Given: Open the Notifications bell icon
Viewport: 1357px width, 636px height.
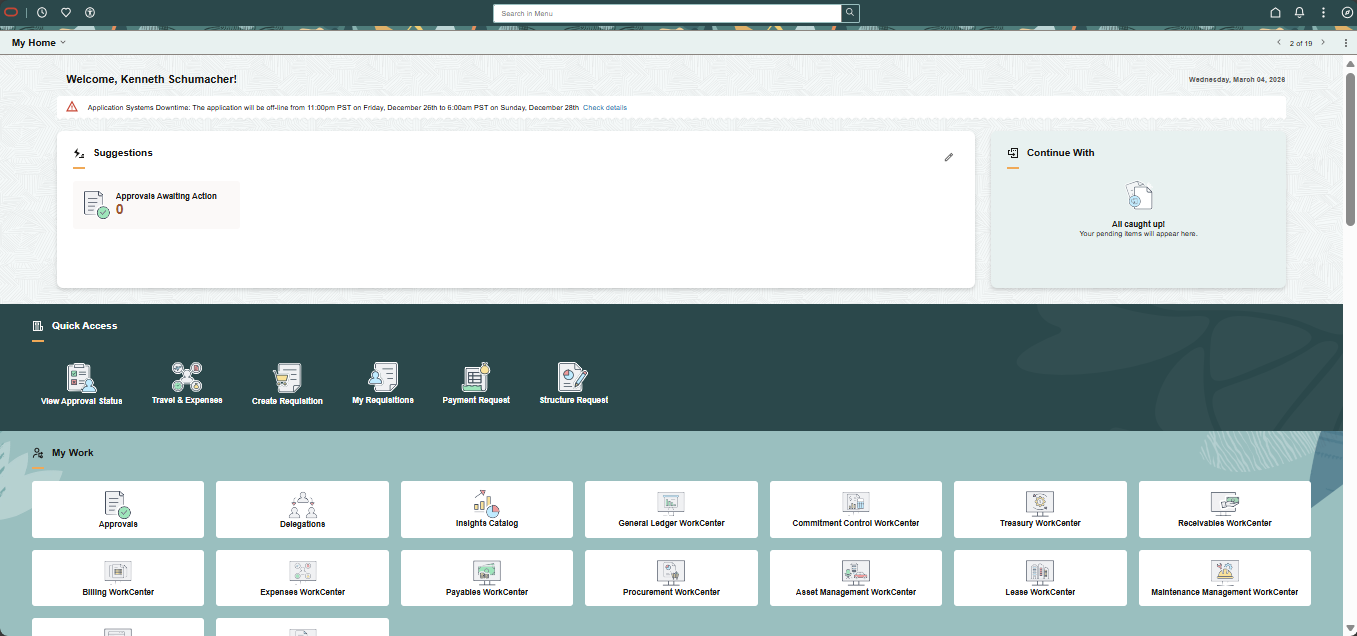Looking at the screenshot, I should tap(1299, 13).
